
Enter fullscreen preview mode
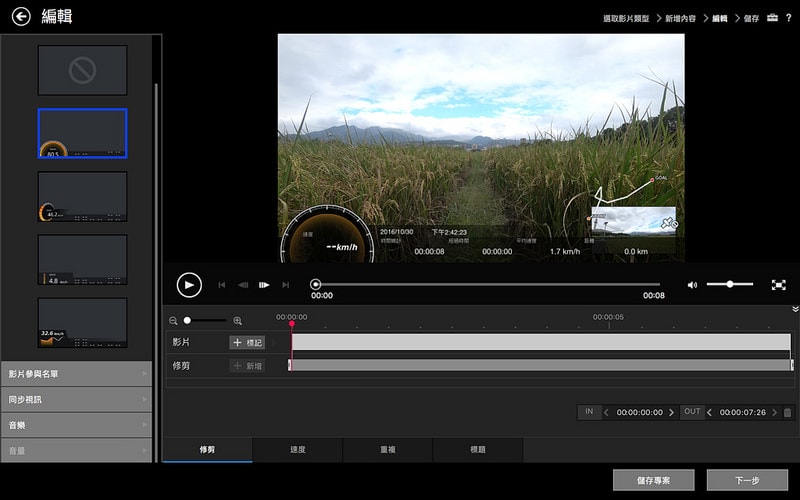(778, 285)
